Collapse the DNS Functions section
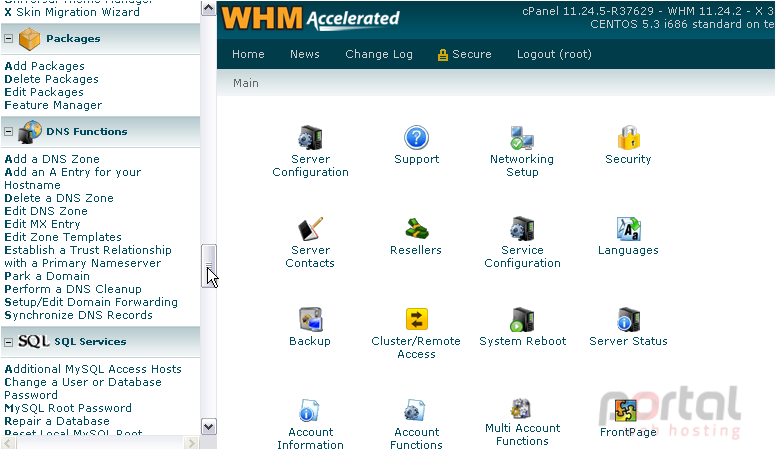Screen dimensions: 776x450 8,132
